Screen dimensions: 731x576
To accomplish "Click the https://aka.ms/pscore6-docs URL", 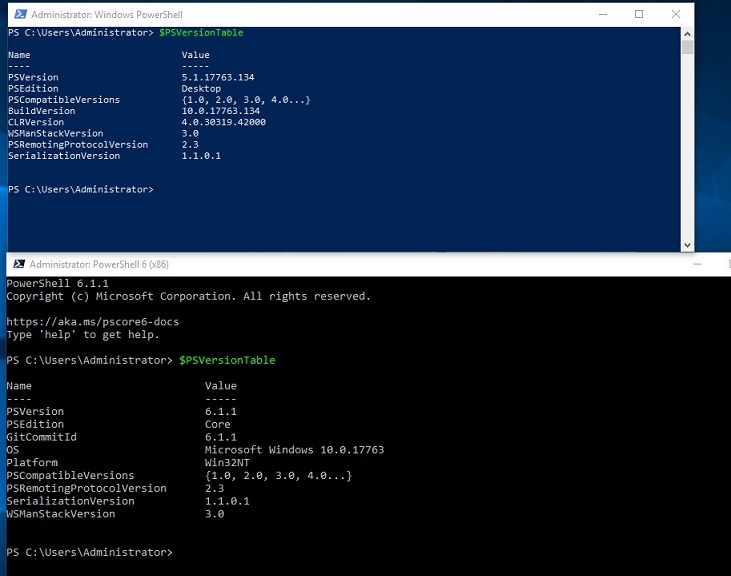I will 92,322.
